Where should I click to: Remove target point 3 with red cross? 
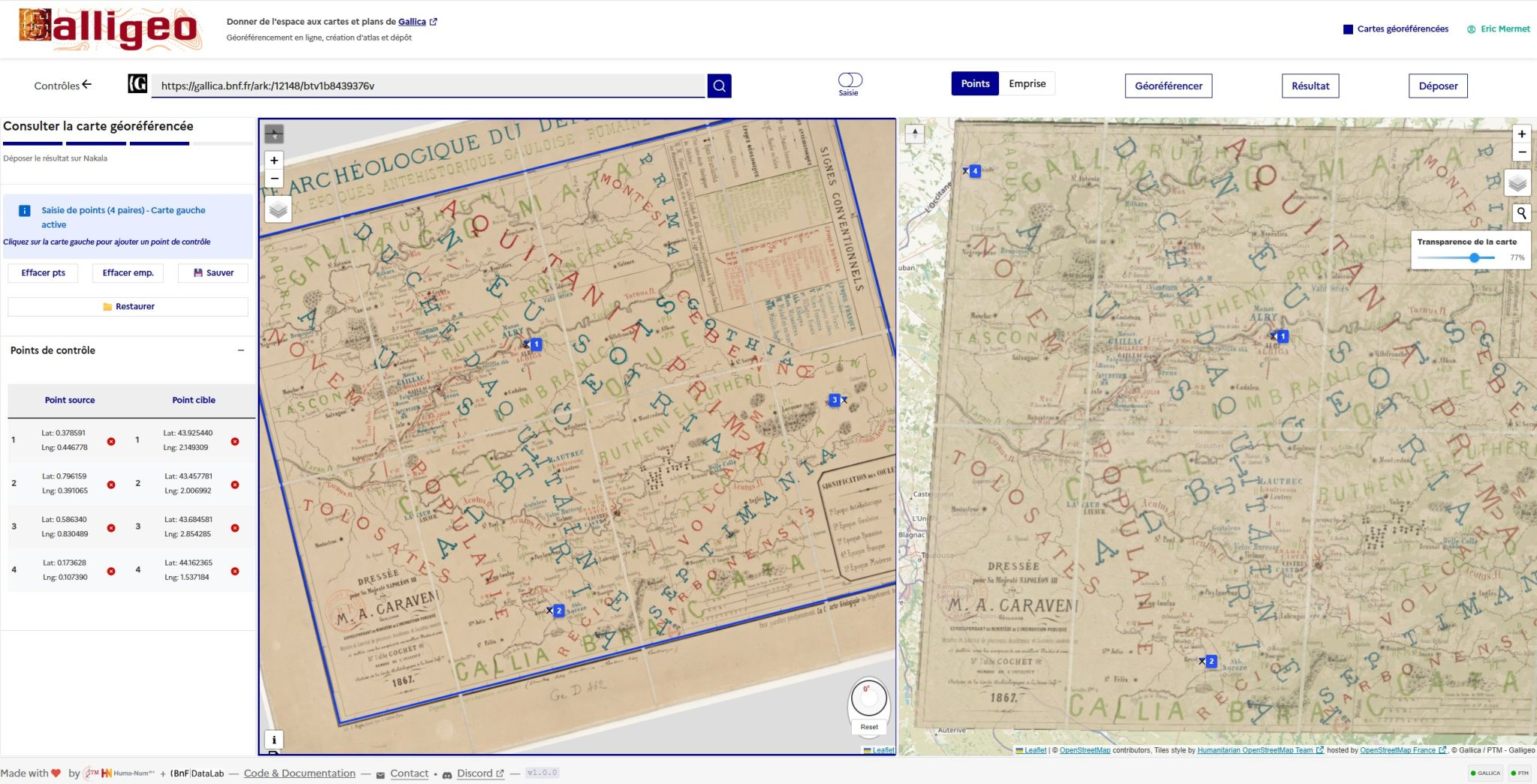tap(235, 528)
